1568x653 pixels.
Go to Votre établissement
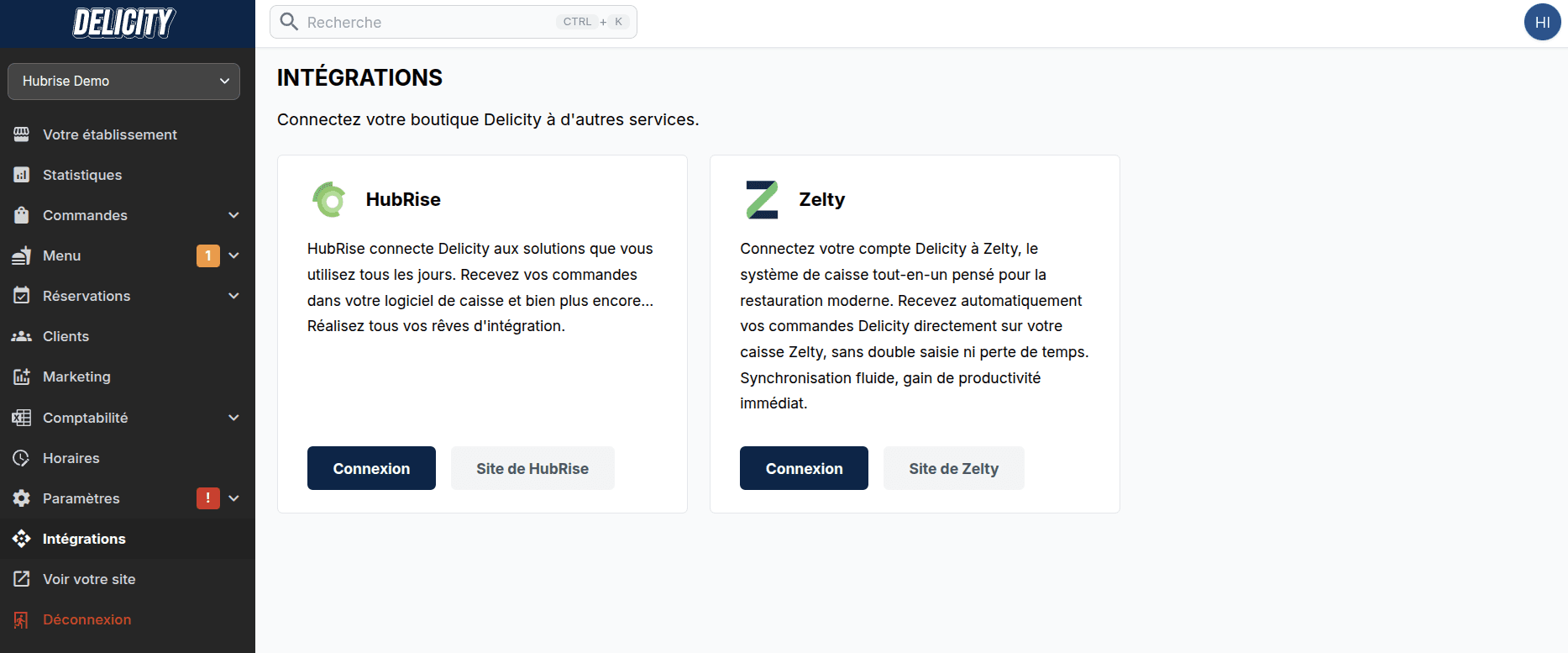[128, 134]
